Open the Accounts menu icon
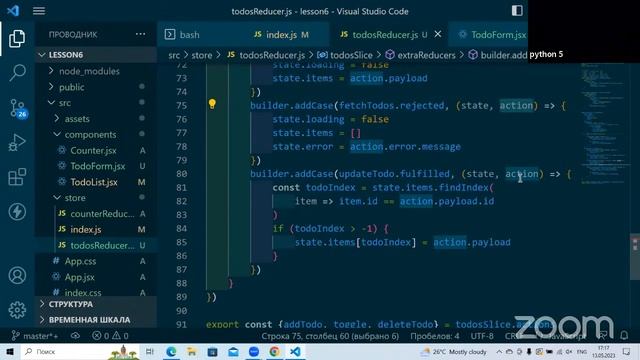This screenshot has height=360, width=640. (17, 276)
